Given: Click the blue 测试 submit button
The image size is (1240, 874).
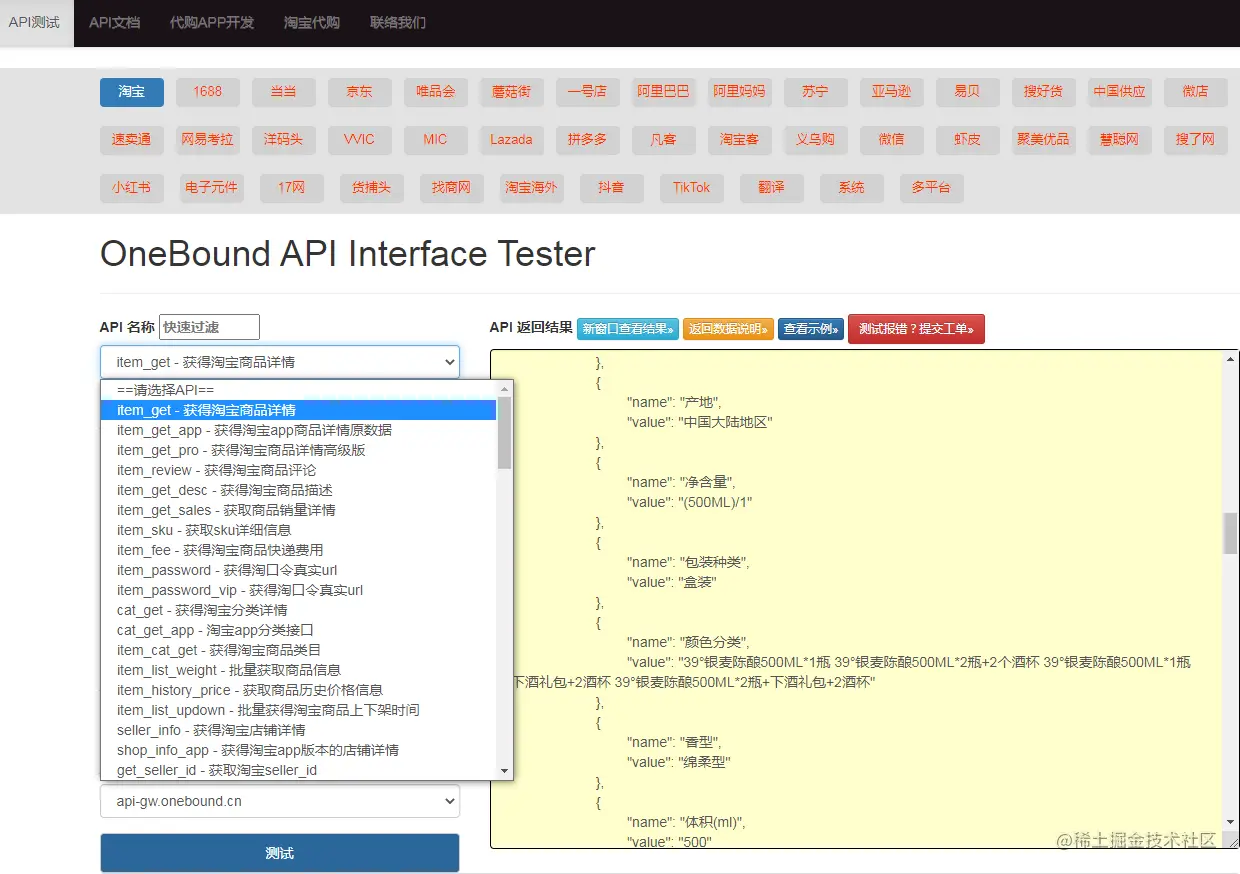Looking at the screenshot, I should point(280,853).
